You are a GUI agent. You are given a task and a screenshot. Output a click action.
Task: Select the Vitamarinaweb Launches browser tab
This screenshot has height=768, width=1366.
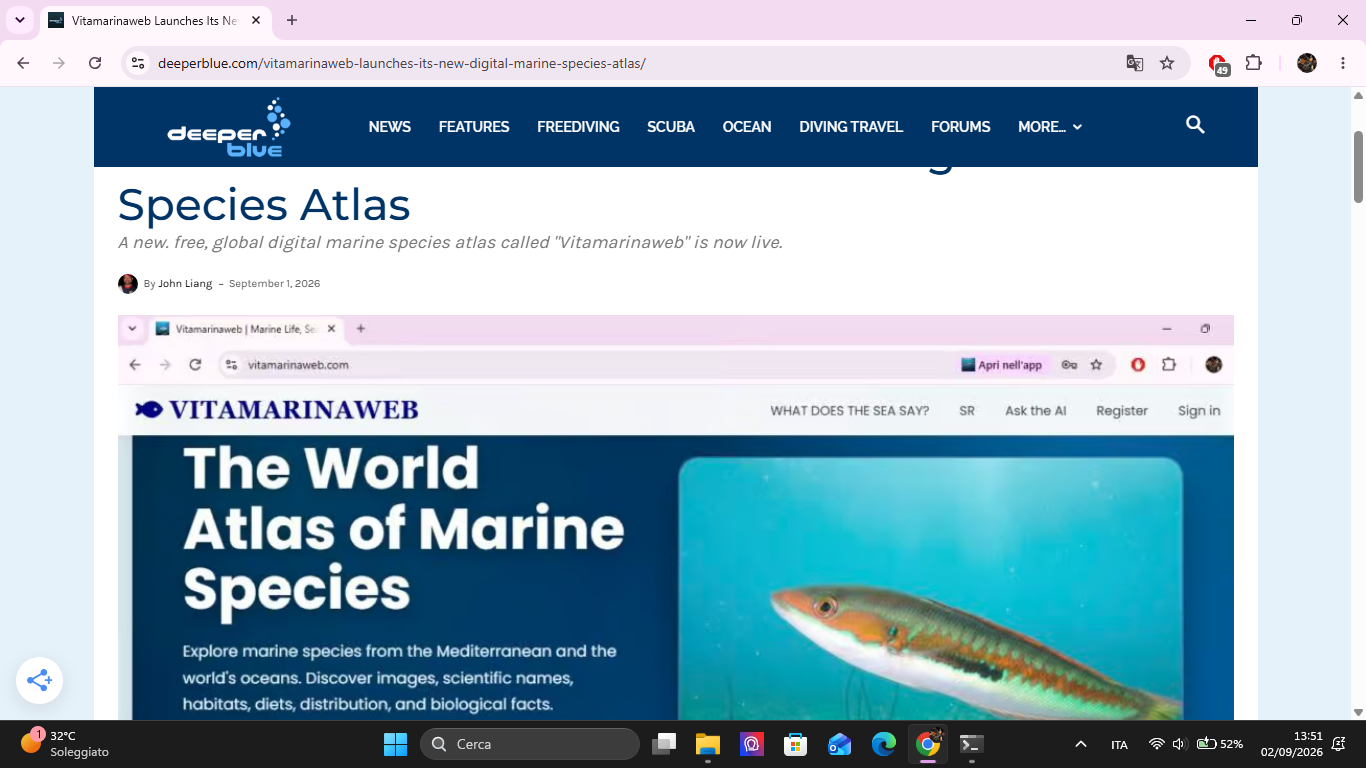click(x=155, y=20)
